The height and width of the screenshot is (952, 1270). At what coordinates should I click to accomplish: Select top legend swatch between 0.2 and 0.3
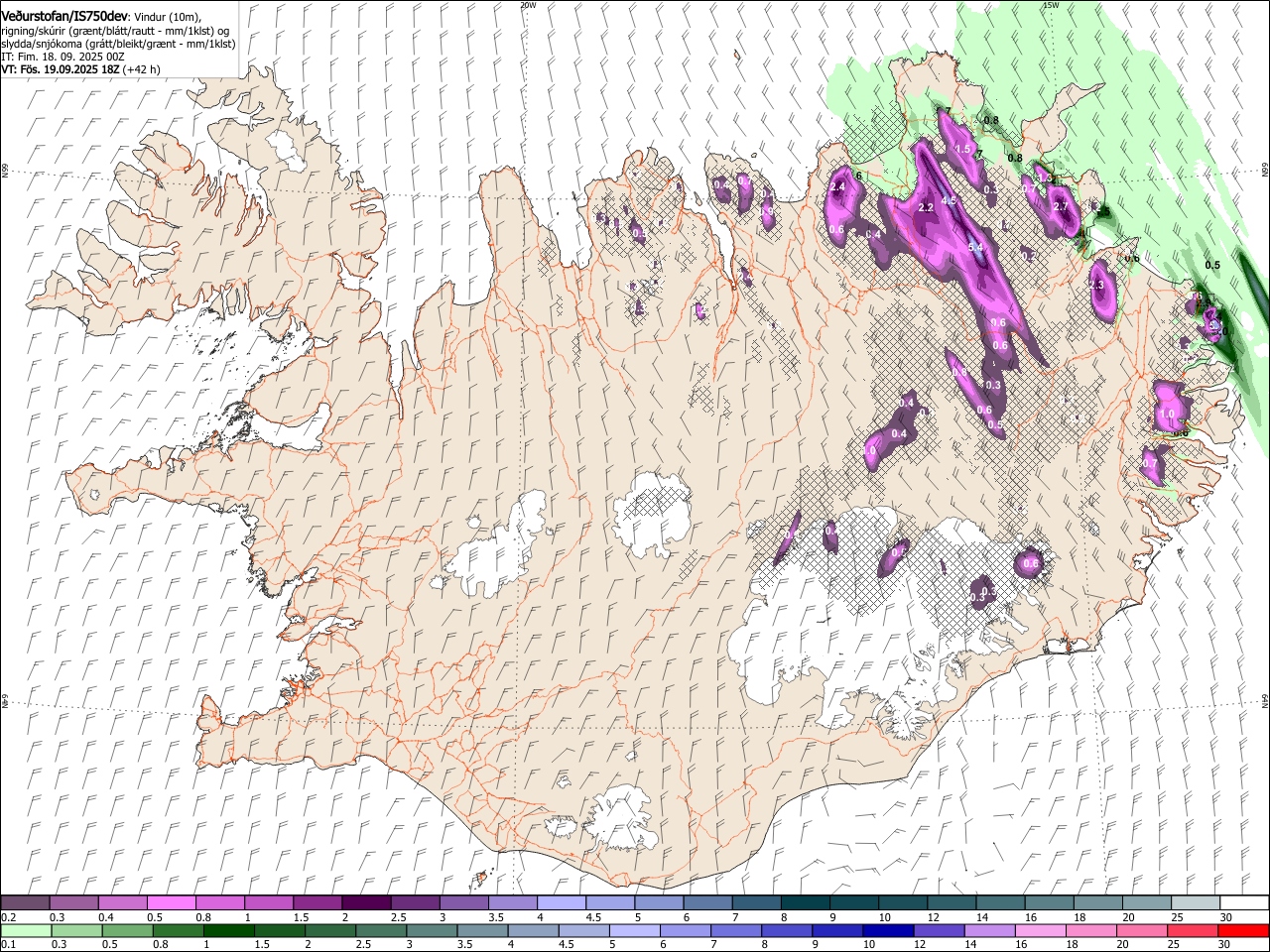click(x=25, y=903)
